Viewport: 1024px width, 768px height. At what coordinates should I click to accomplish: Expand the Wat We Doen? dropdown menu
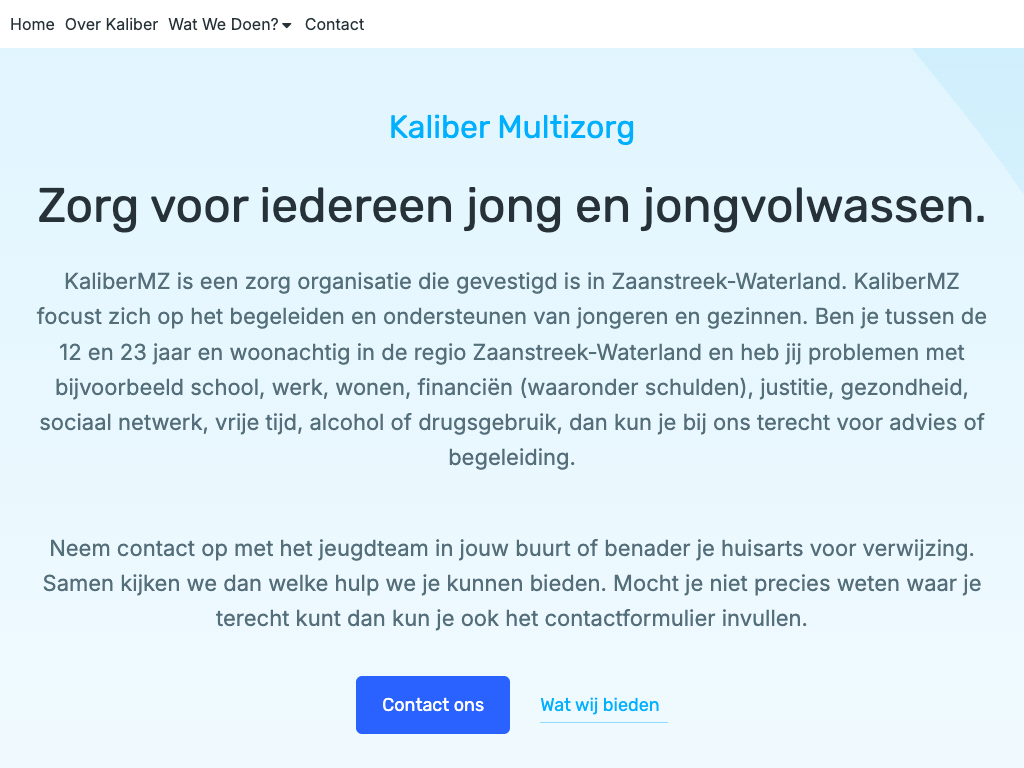(x=223, y=24)
